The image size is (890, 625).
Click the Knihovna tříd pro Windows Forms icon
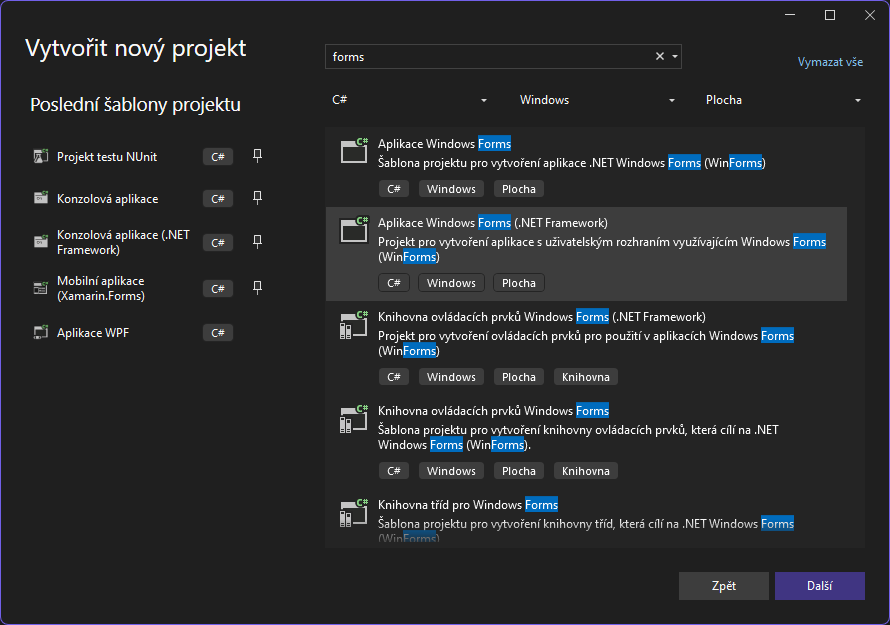pos(355,512)
